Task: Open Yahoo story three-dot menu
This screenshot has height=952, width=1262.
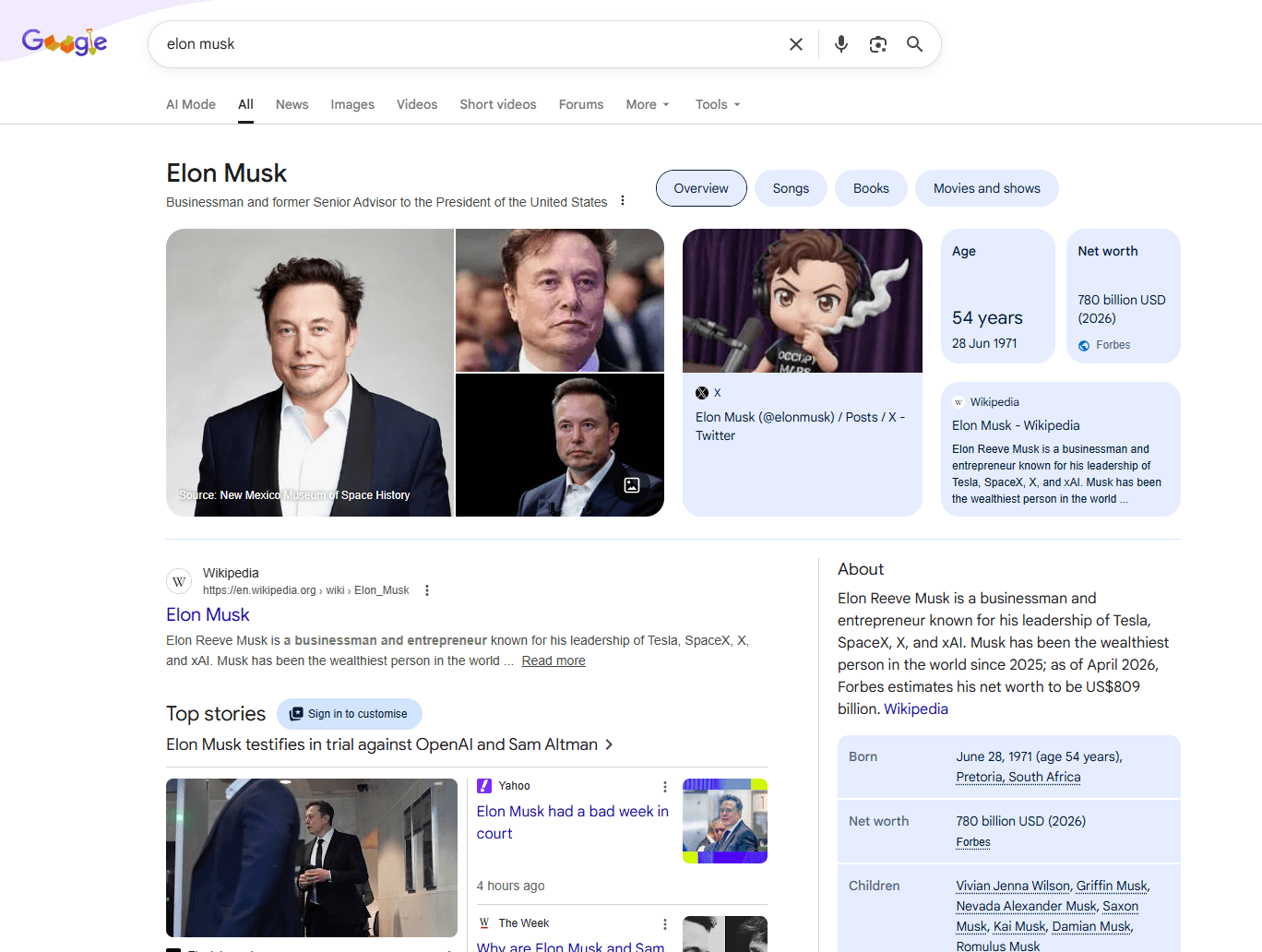Action: pos(665,787)
